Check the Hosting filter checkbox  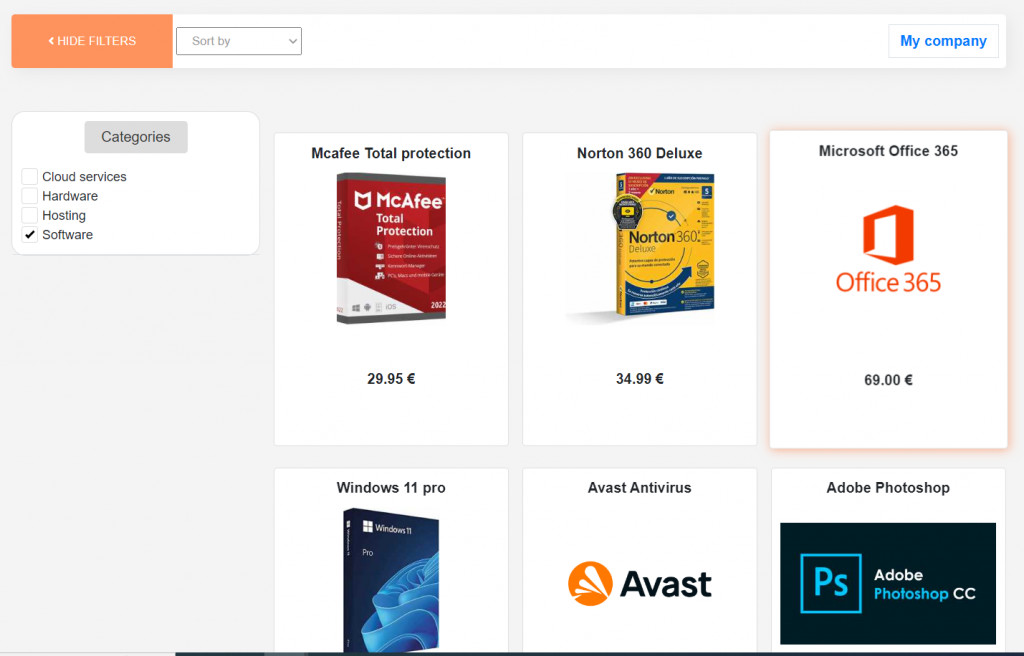[x=29, y=215]
